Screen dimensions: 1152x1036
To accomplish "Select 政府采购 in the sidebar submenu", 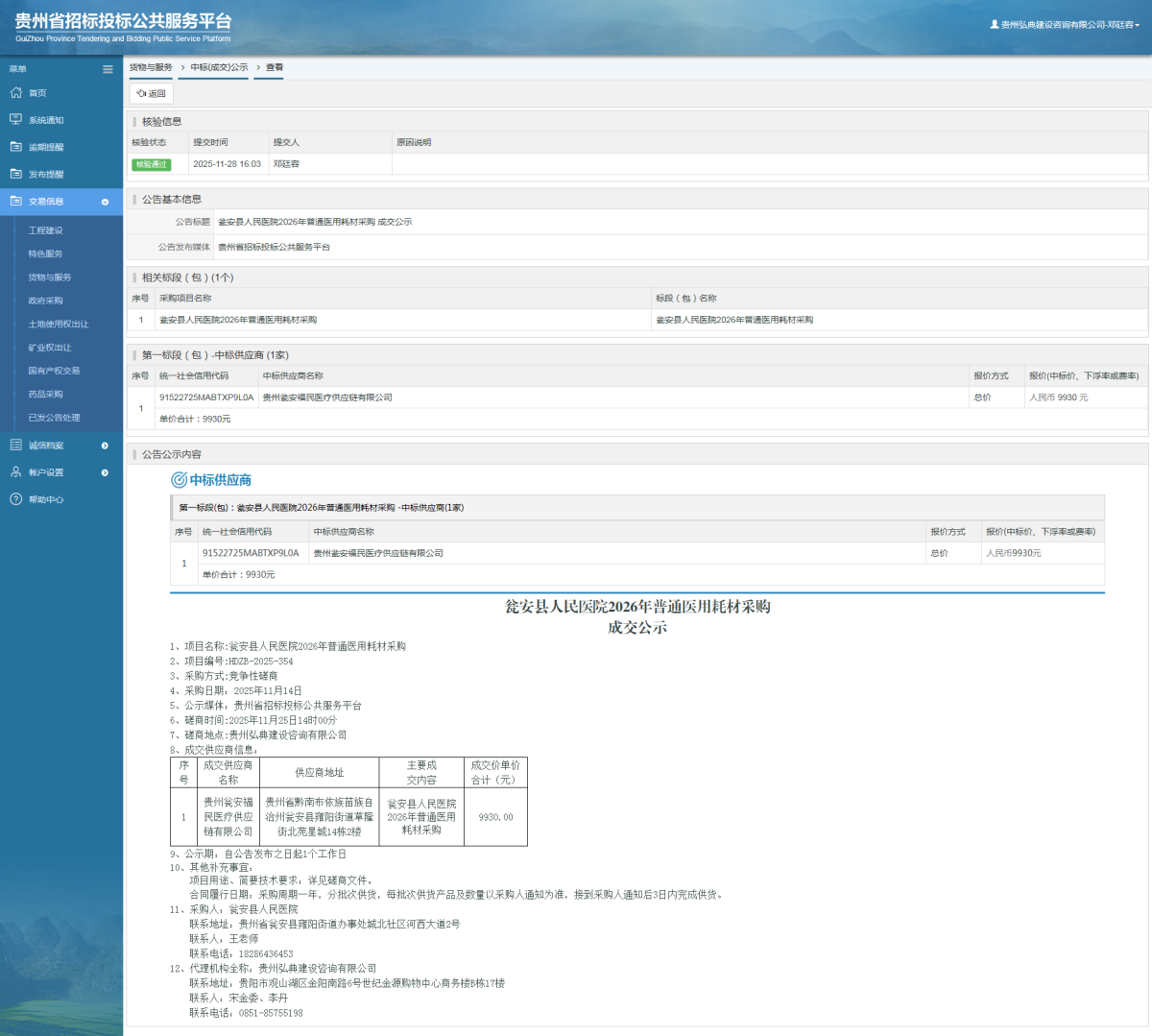I will (x=45, y=301).
